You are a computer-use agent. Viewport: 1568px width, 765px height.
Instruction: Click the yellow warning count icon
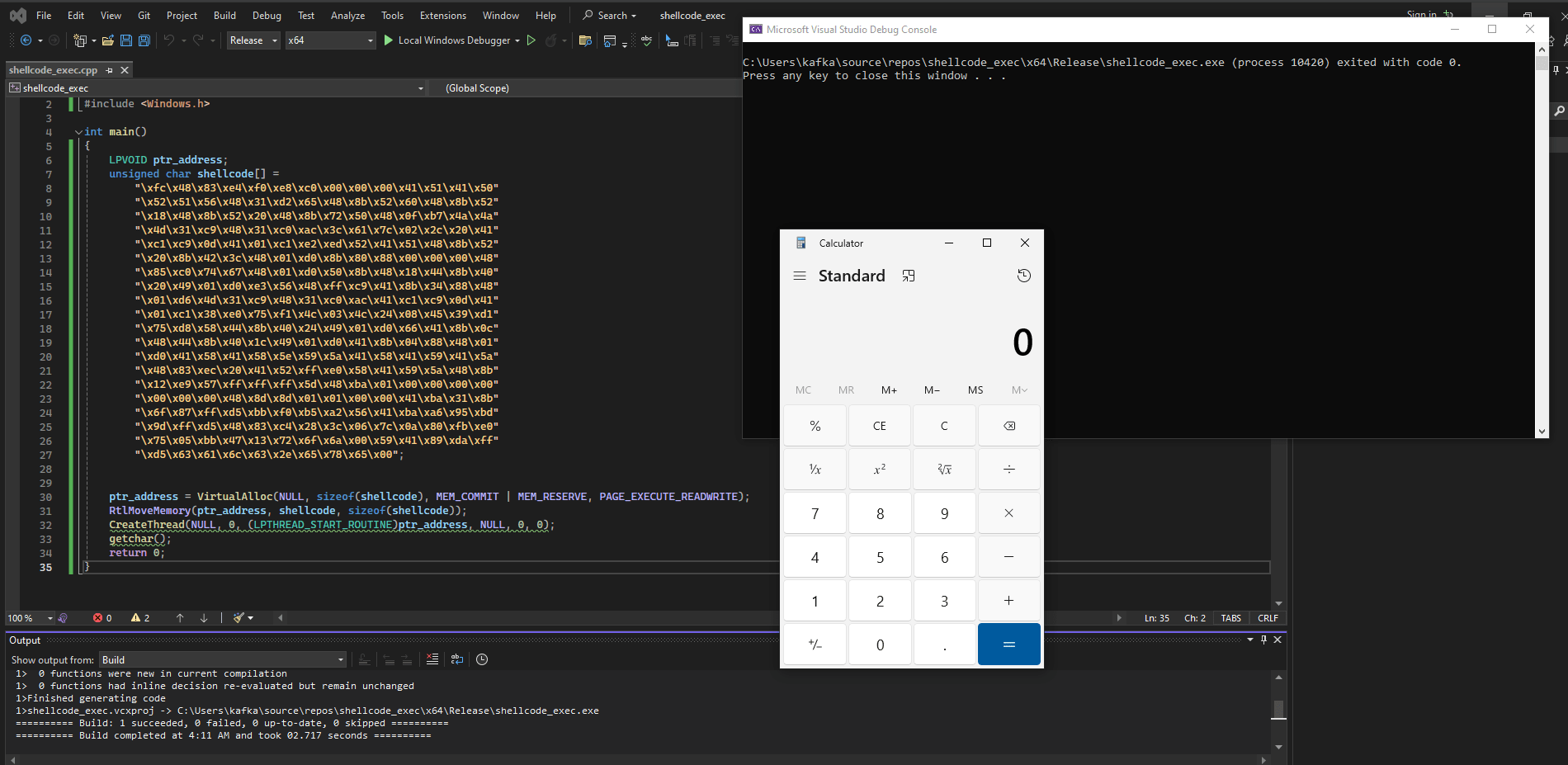135,618
